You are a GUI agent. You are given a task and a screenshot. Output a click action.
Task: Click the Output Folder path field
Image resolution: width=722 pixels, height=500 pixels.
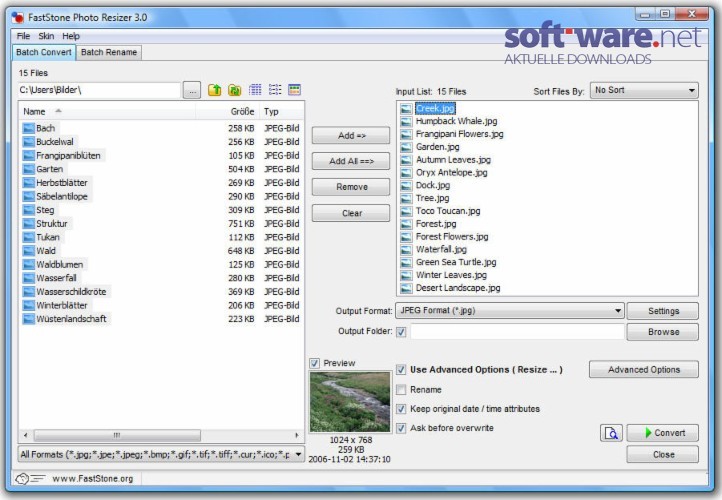pos(517,332)
